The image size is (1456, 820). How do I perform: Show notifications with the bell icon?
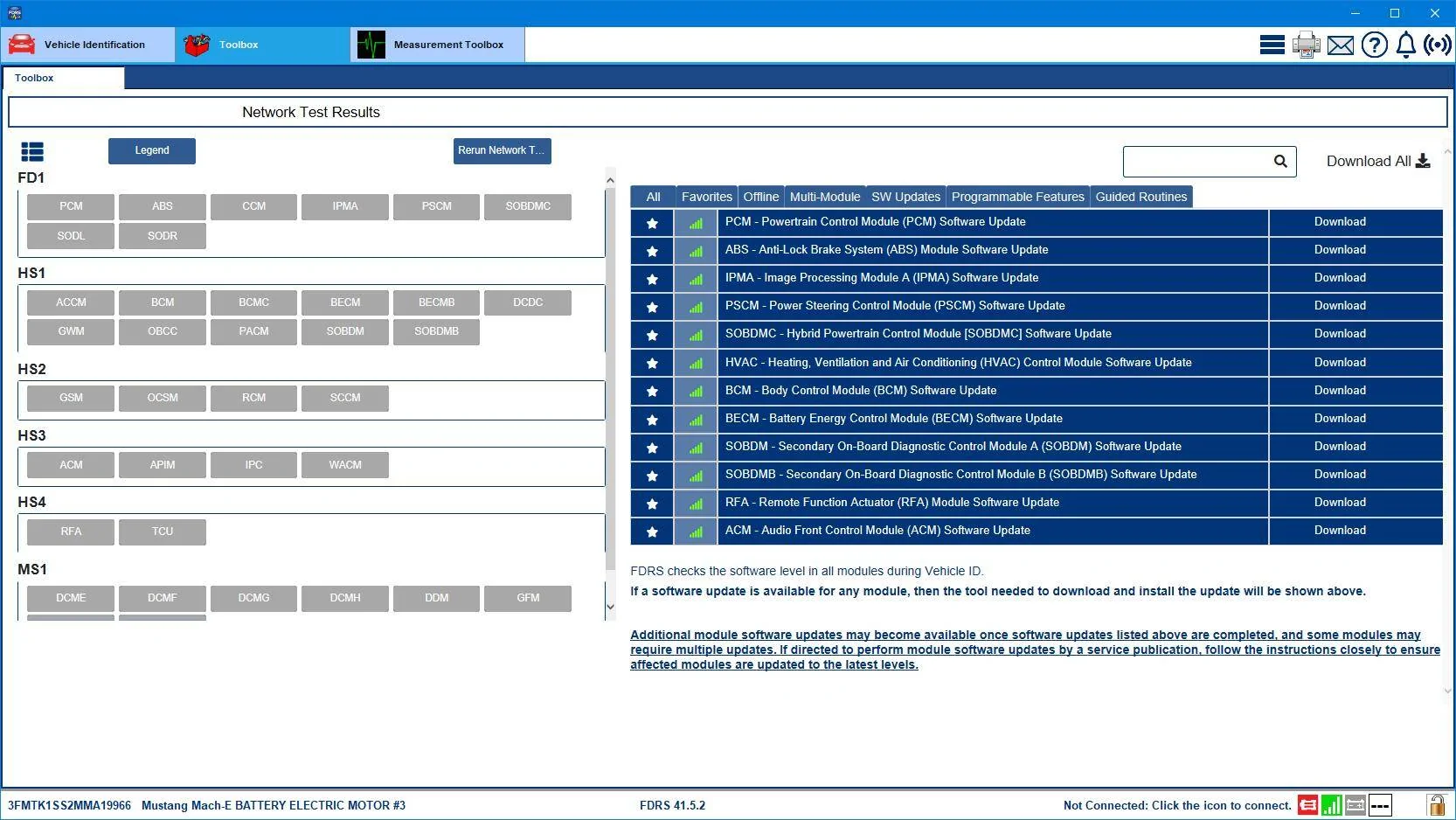point(1405,45)
